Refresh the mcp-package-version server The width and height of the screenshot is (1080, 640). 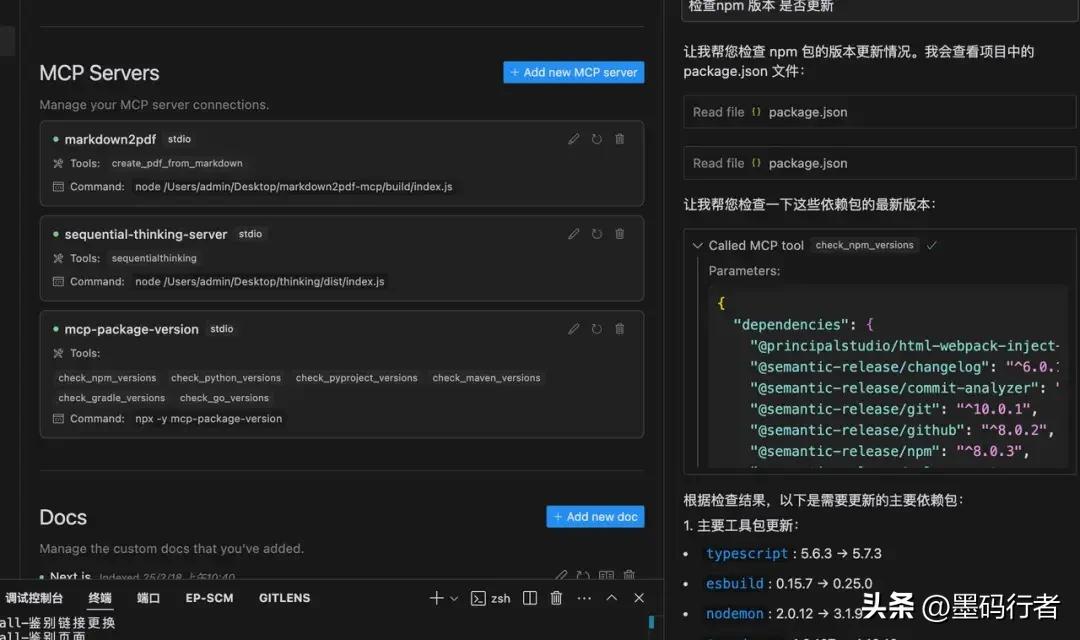[596, 329]
